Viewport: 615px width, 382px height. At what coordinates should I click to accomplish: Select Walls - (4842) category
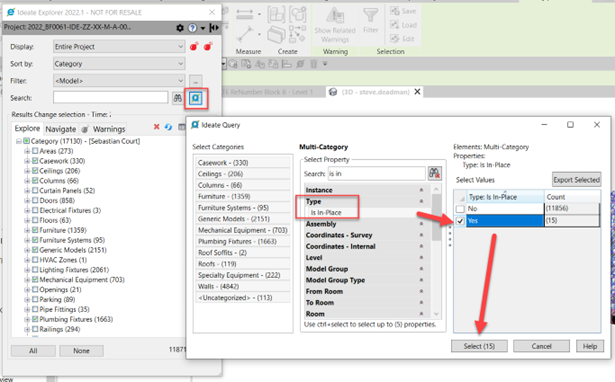243,286
